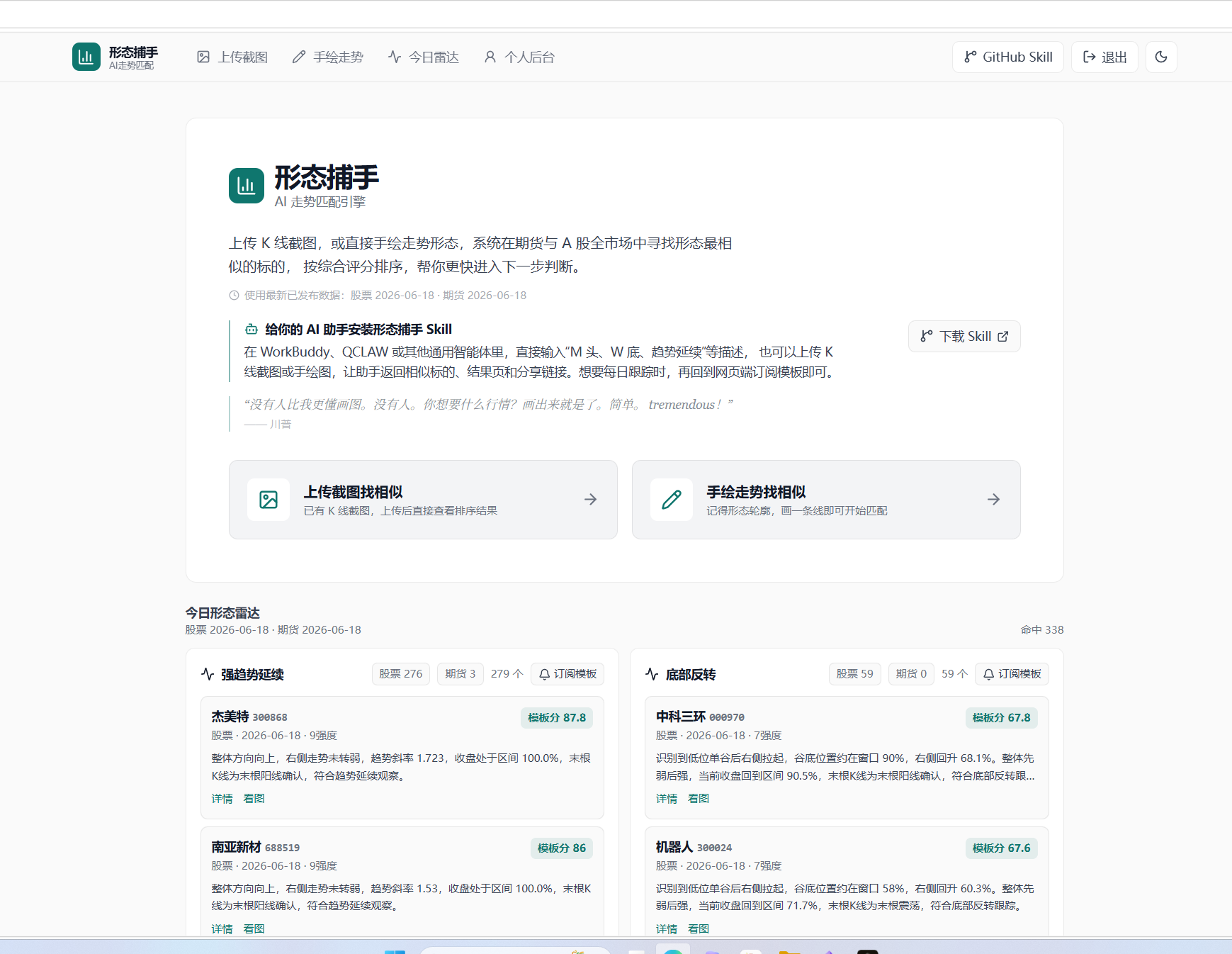The image size is (1232, 954).
Task: Click the large 形态捕手 hero logo icon
Action: click(247, 186)
